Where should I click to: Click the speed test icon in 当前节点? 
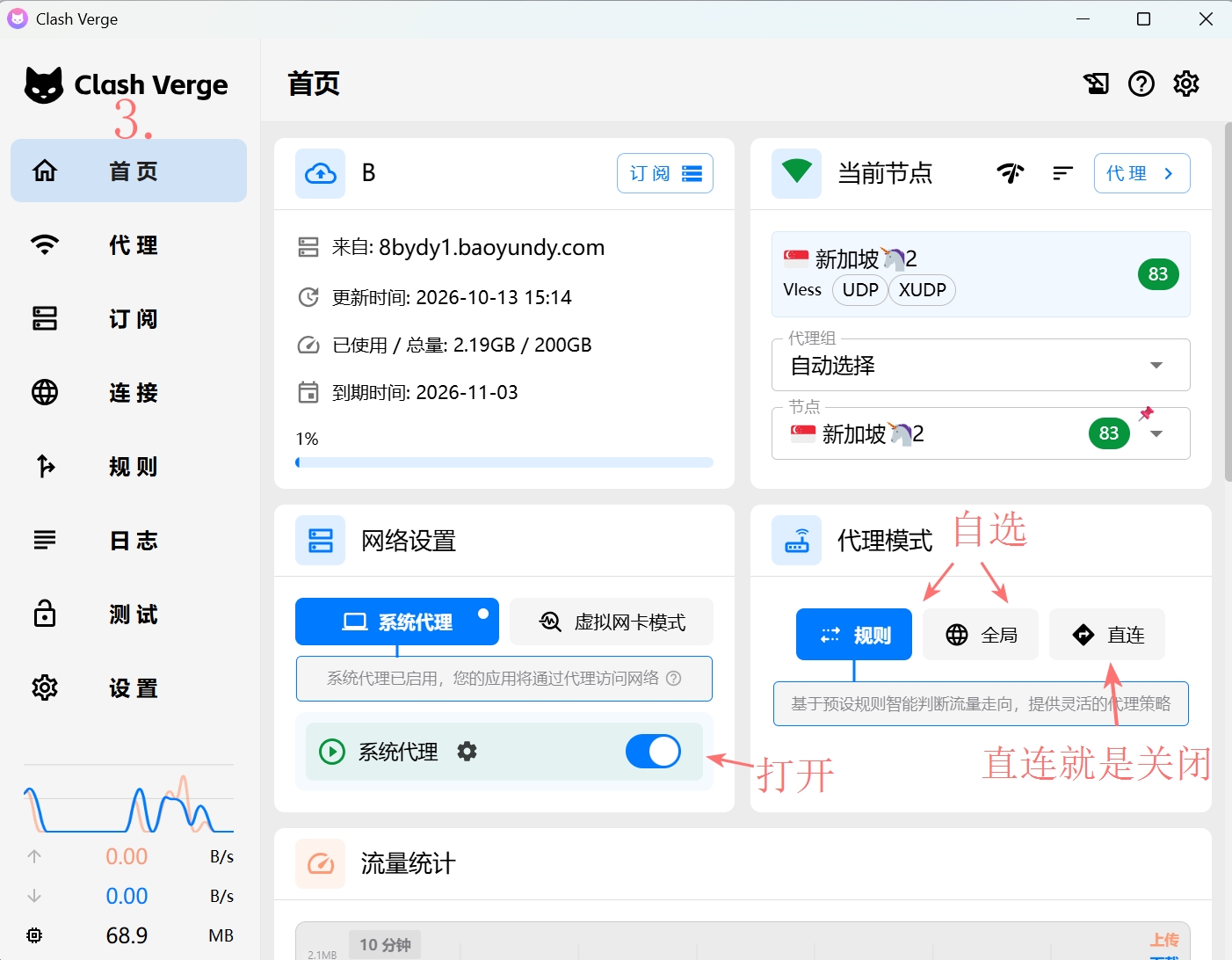pyautogui.click(x=1011, y=173)
